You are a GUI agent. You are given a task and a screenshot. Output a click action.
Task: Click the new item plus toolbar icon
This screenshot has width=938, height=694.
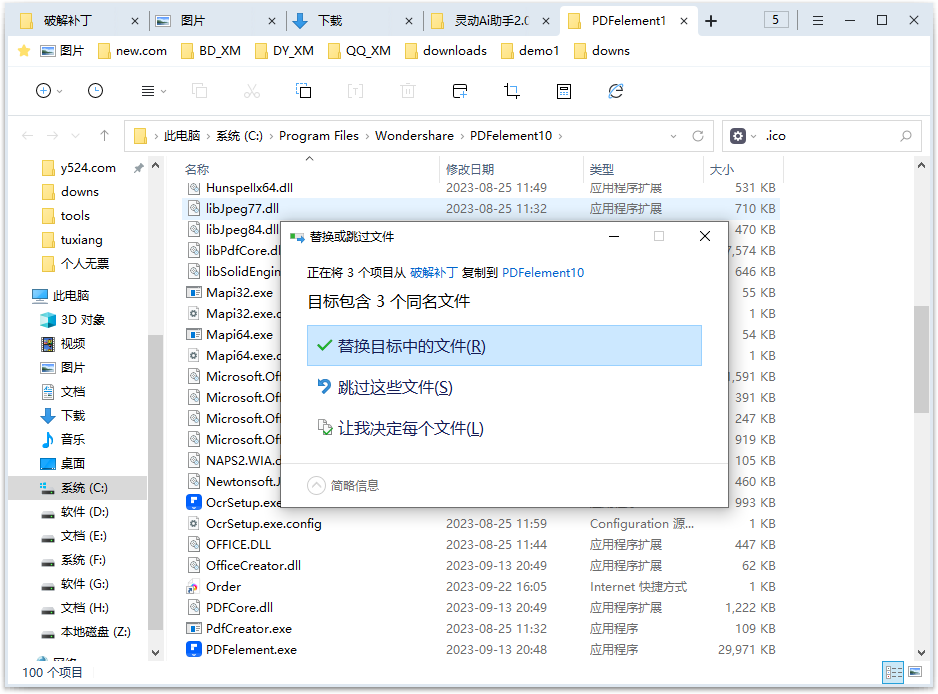pyautogui.click(x=44, y=91)
